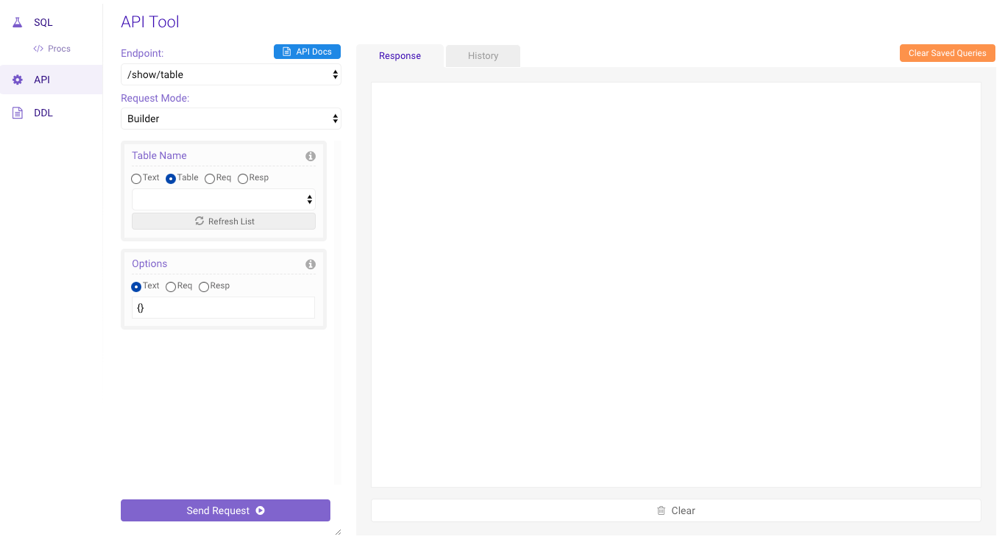Switch to the History tab
Image resolution: width=1000 pixels, height=536 pixels.
click(x=483, y=56)
